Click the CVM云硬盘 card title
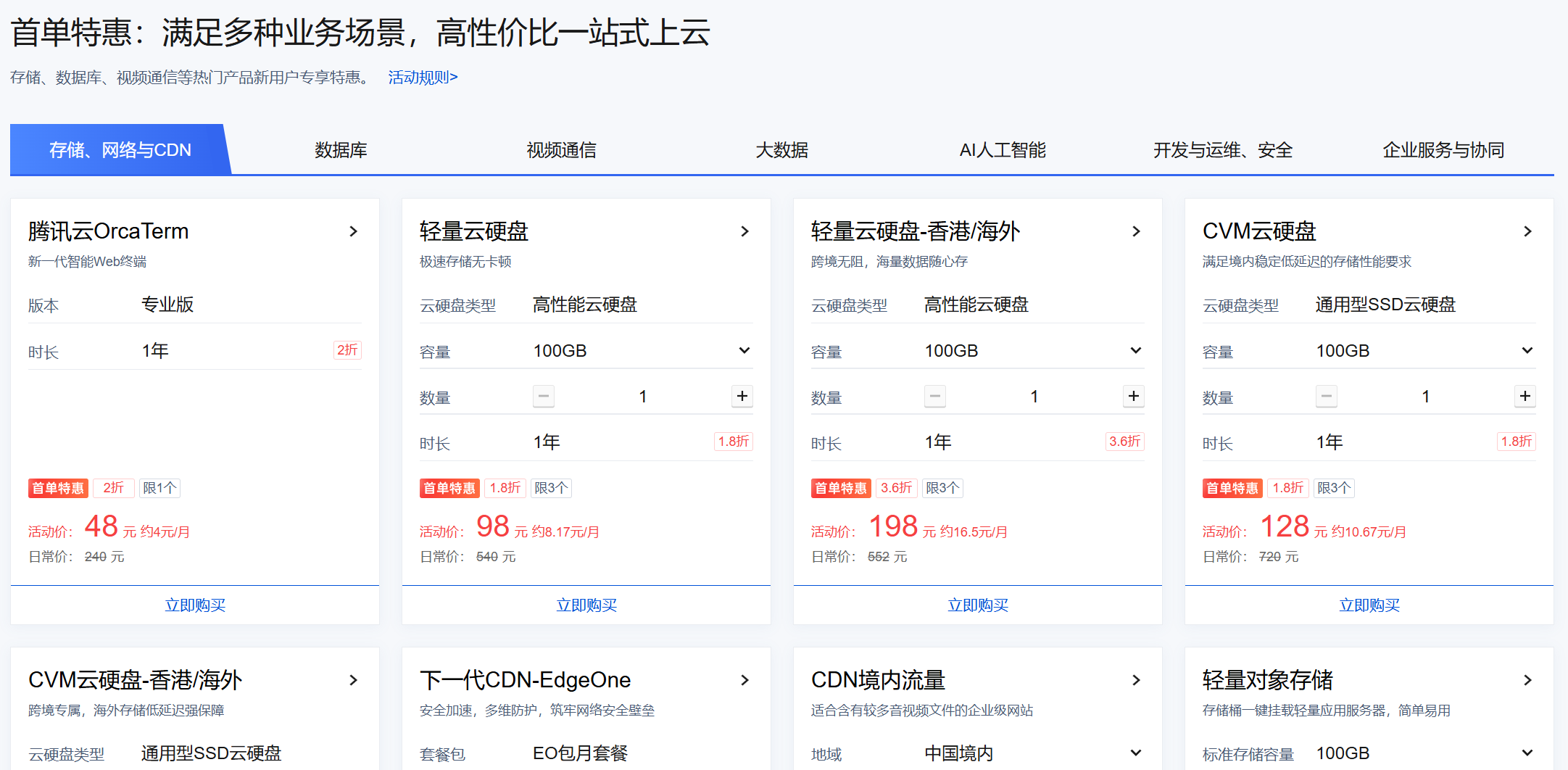Screen dimensions: 1568x770 (x=1259, y=231)
